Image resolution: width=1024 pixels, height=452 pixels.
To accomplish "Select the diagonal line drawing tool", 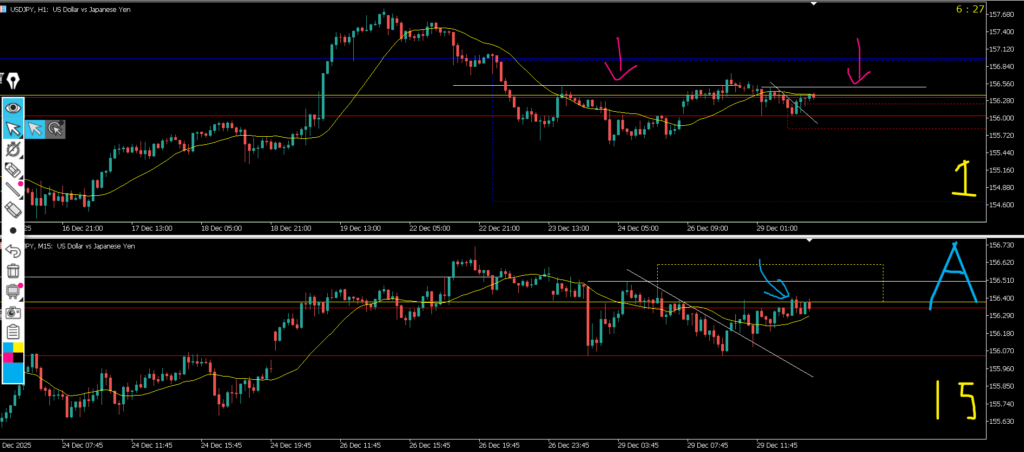I will (13, 190).
